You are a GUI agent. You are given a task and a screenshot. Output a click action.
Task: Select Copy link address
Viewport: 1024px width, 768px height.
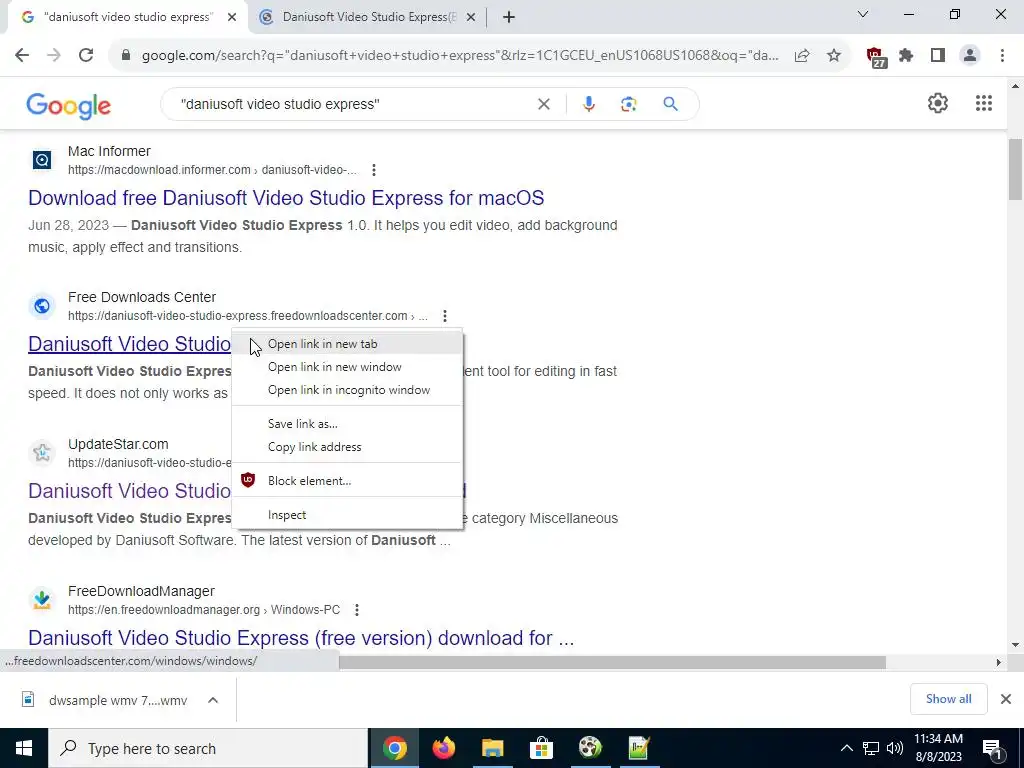347,447
